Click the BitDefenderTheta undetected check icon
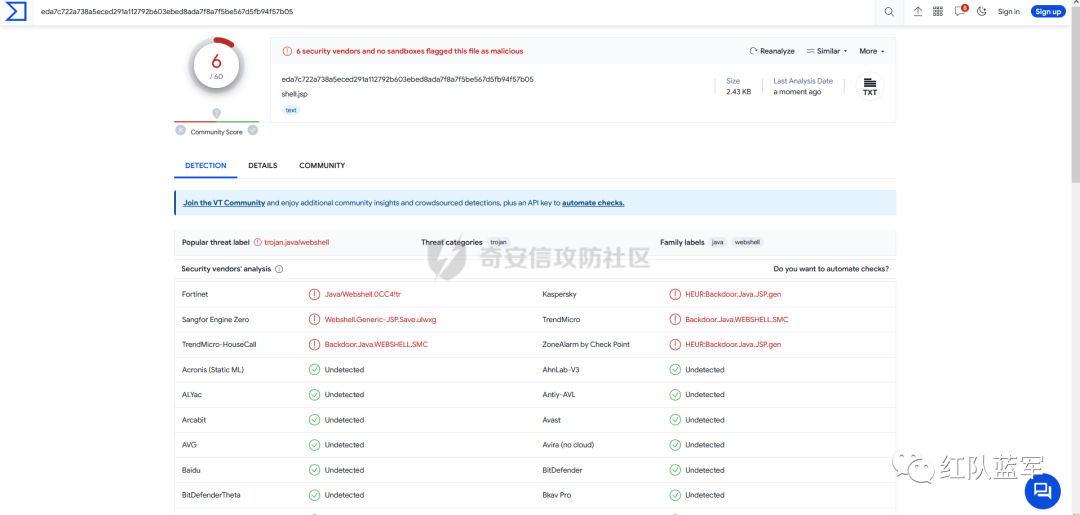Image resolution: width=1080 pixels, height=515 pixels. pos(314,495)
